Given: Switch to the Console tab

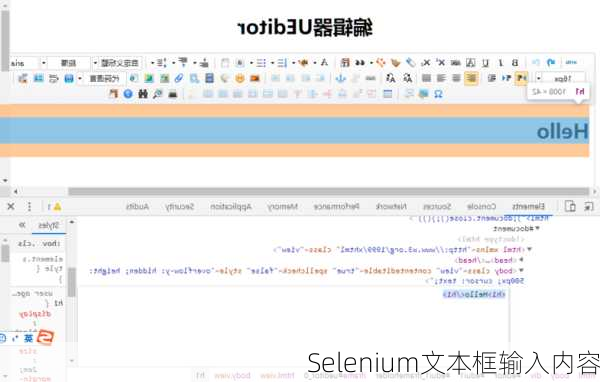Looking at the screenshot, I should pos(481,207).
